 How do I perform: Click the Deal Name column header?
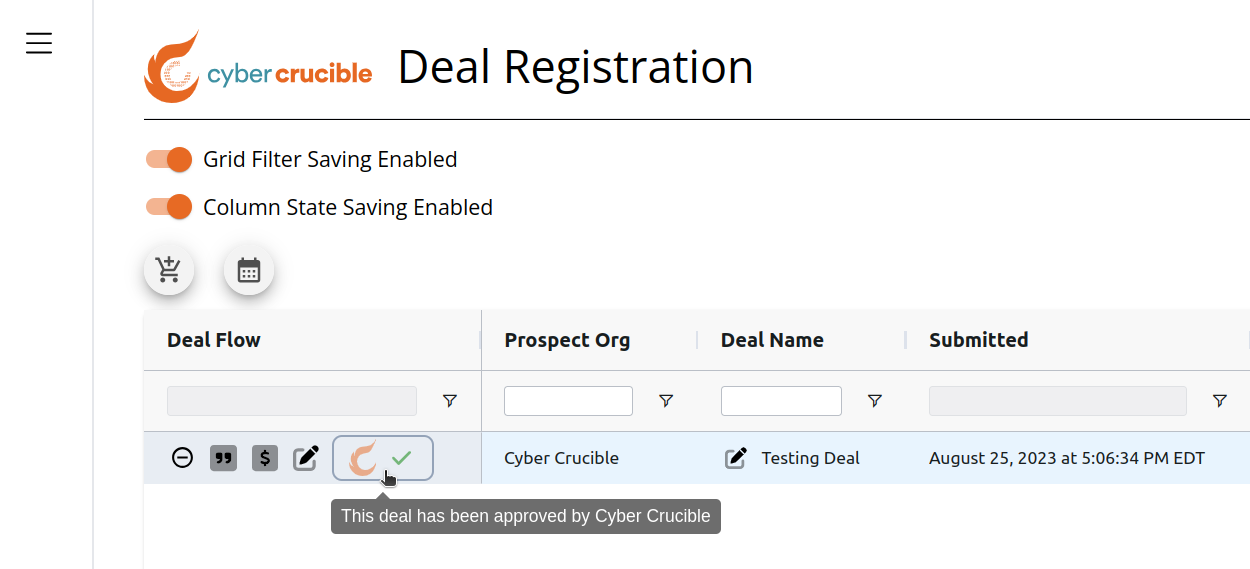772,340
